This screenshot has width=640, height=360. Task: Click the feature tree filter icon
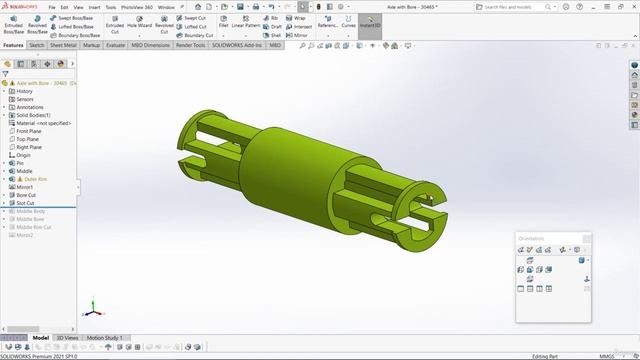point(5,74)
